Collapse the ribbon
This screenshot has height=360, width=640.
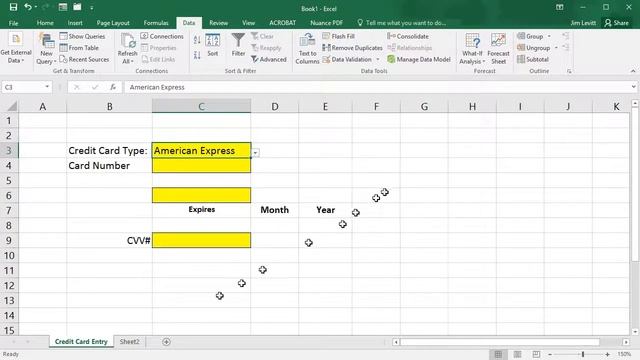point(633,71)
